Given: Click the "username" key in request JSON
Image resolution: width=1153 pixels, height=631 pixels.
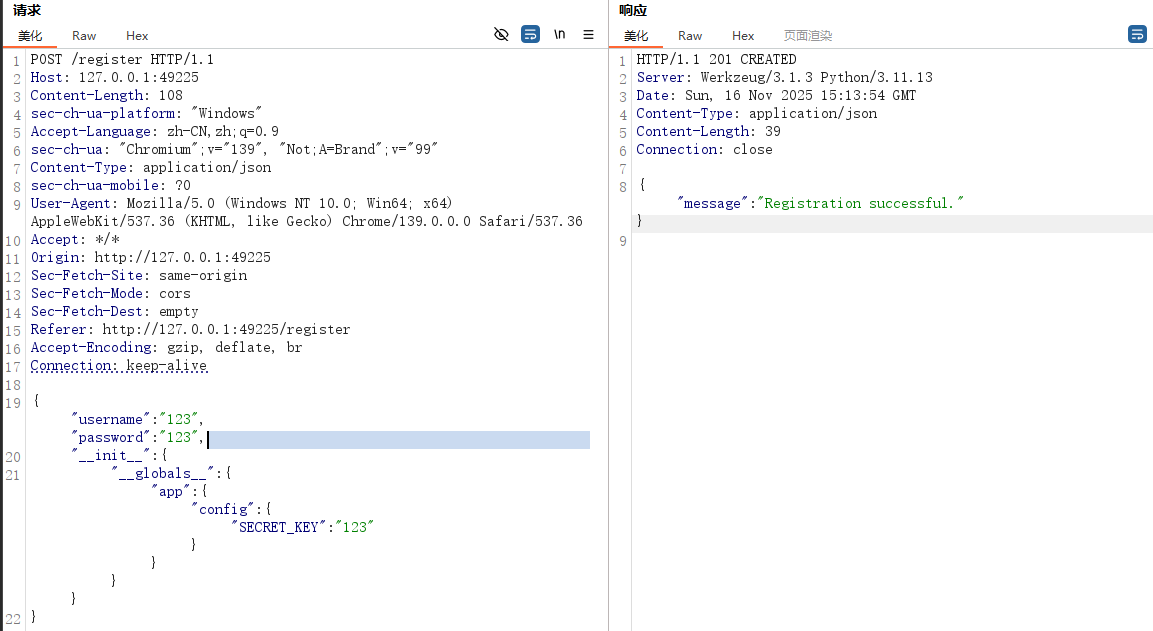Looking at the screenshot, I should coord(111,419).
